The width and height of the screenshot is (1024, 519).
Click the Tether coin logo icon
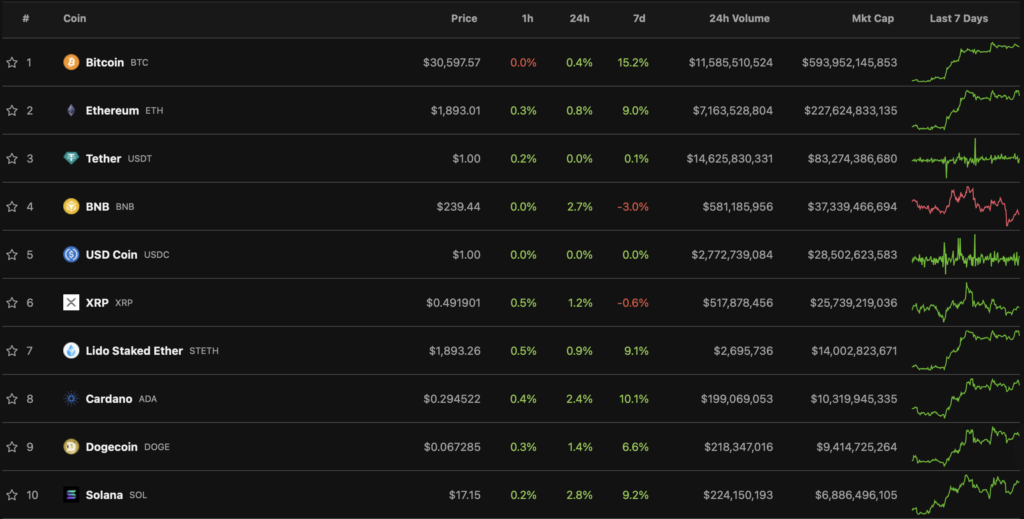[x=71, y=158]
